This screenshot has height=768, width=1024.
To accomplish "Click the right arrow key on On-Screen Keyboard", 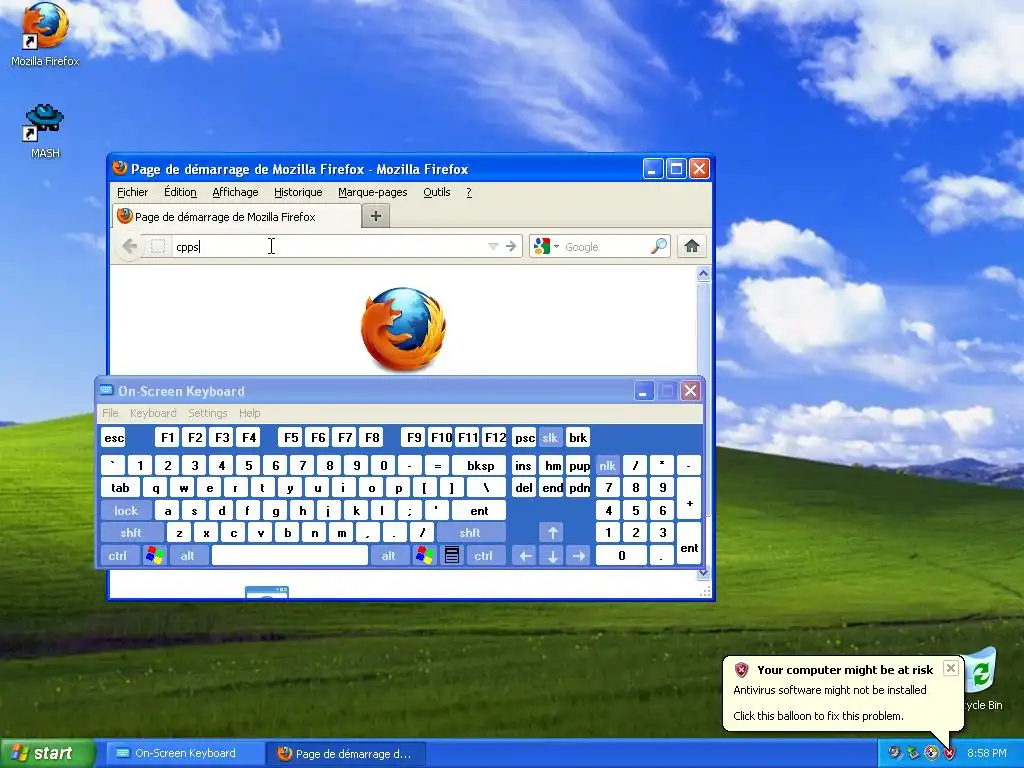I will (579, 556).
